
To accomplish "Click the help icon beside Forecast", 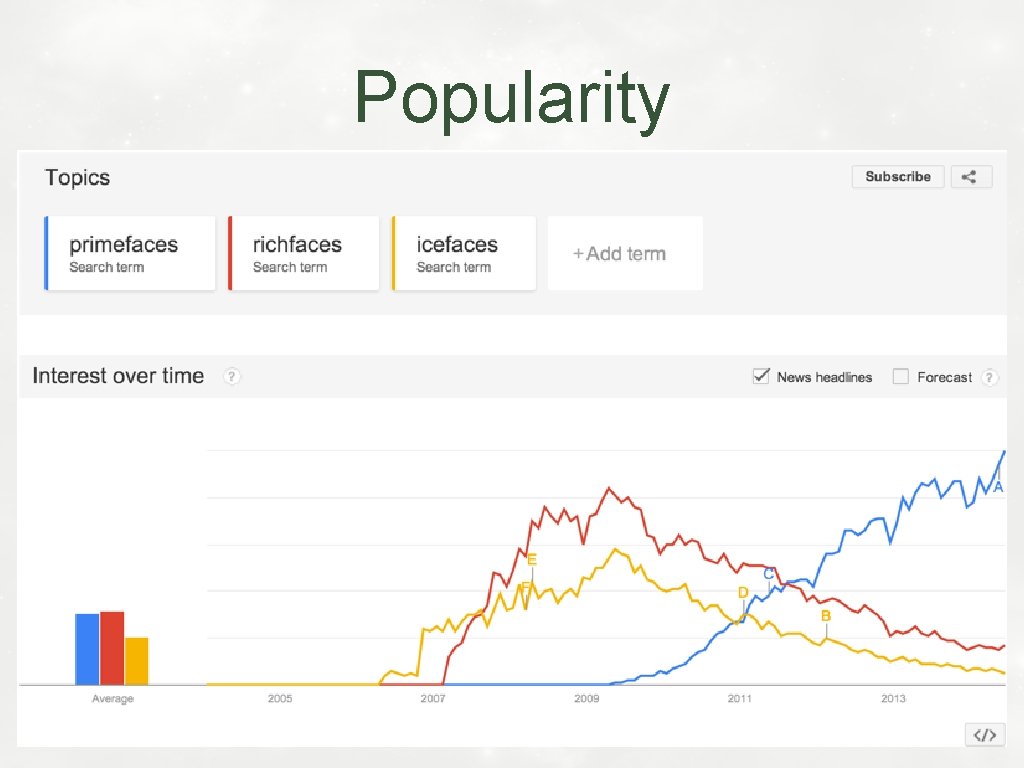I will (989, 377).
